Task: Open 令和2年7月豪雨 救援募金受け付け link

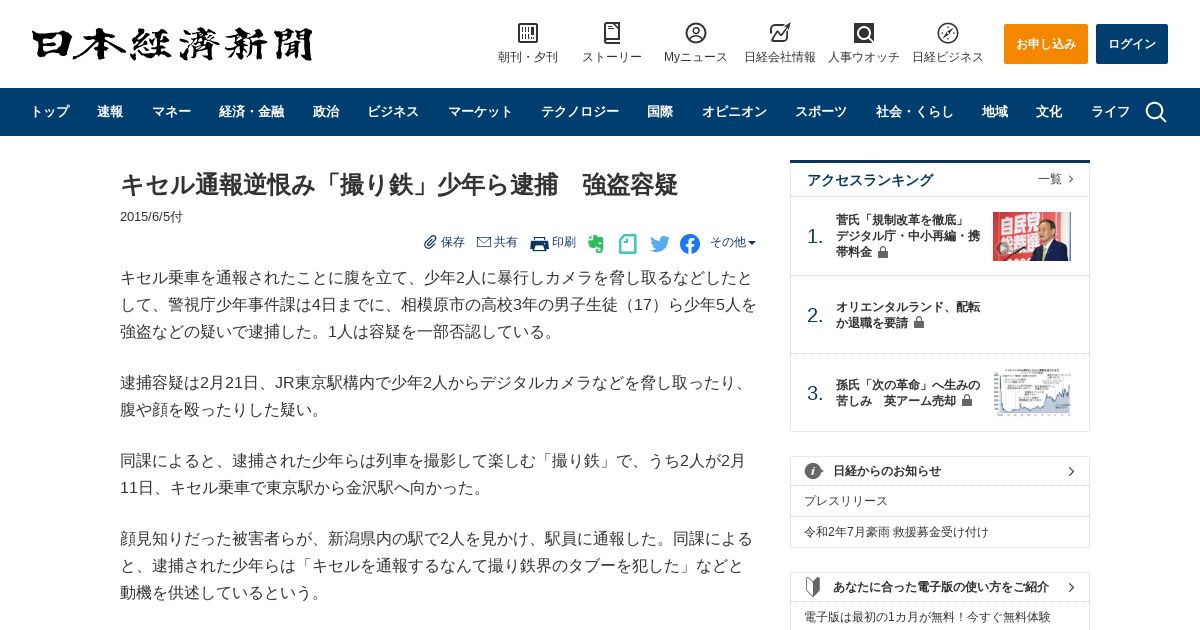Action: (896, 532)
